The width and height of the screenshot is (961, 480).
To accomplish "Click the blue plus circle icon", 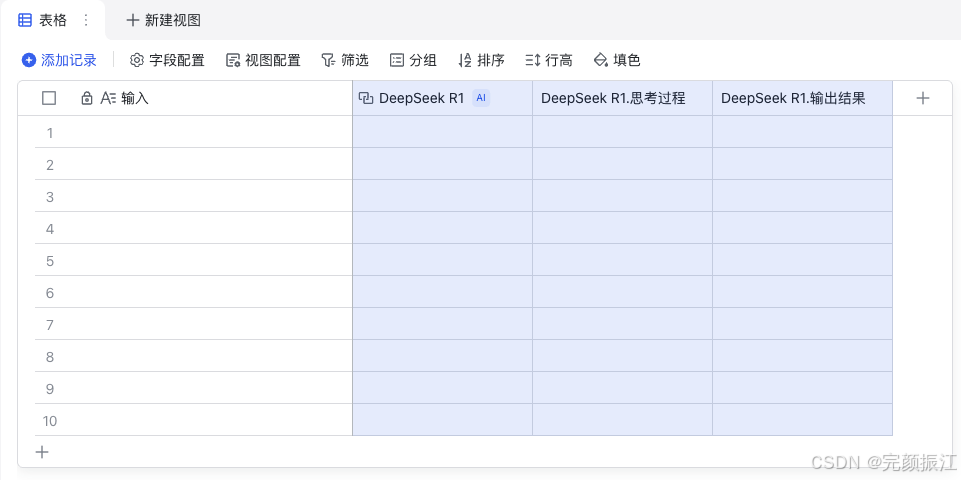I will tap(28, 60).
